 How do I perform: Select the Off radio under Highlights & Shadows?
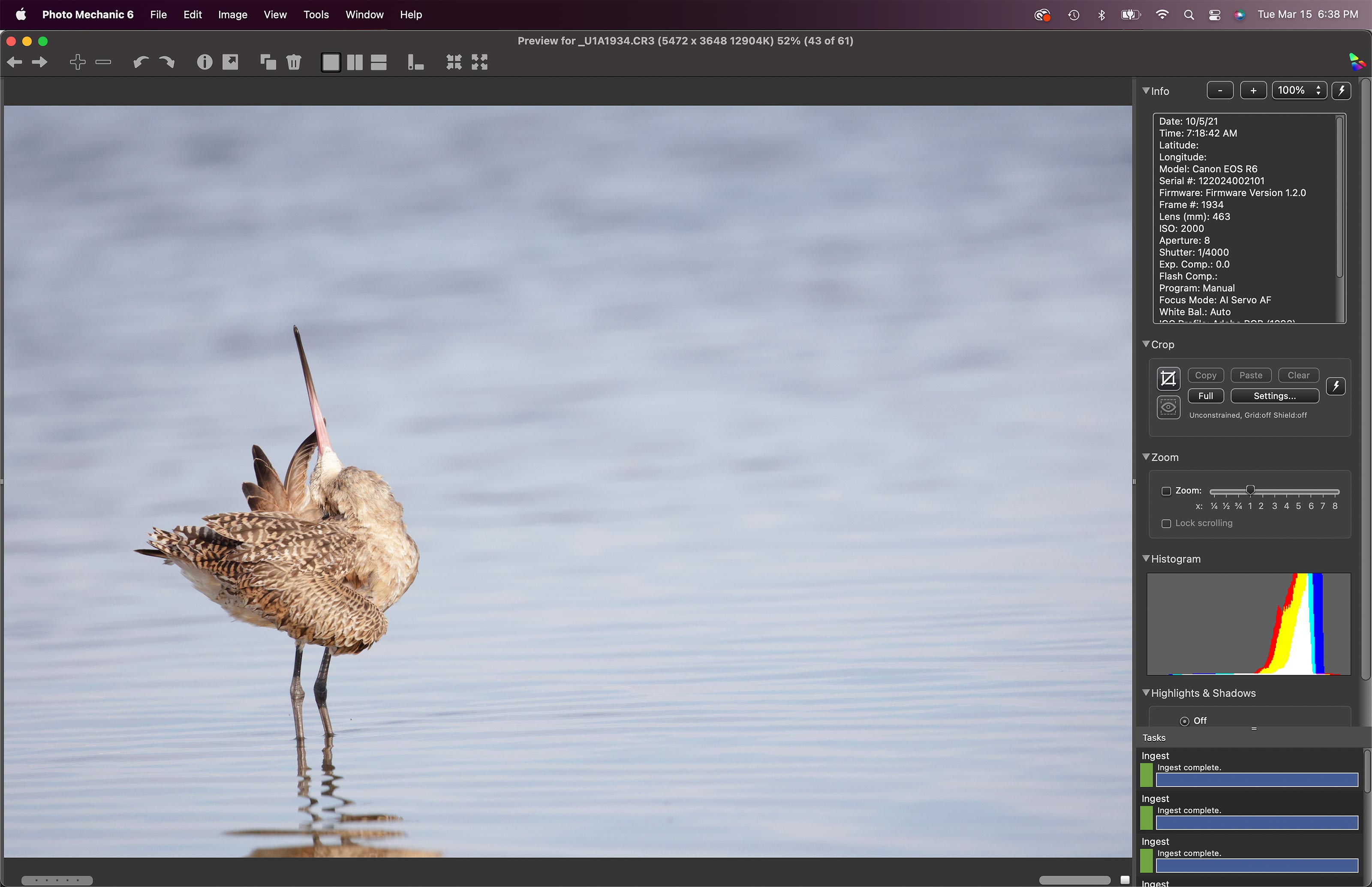[x=1184, y=721]
